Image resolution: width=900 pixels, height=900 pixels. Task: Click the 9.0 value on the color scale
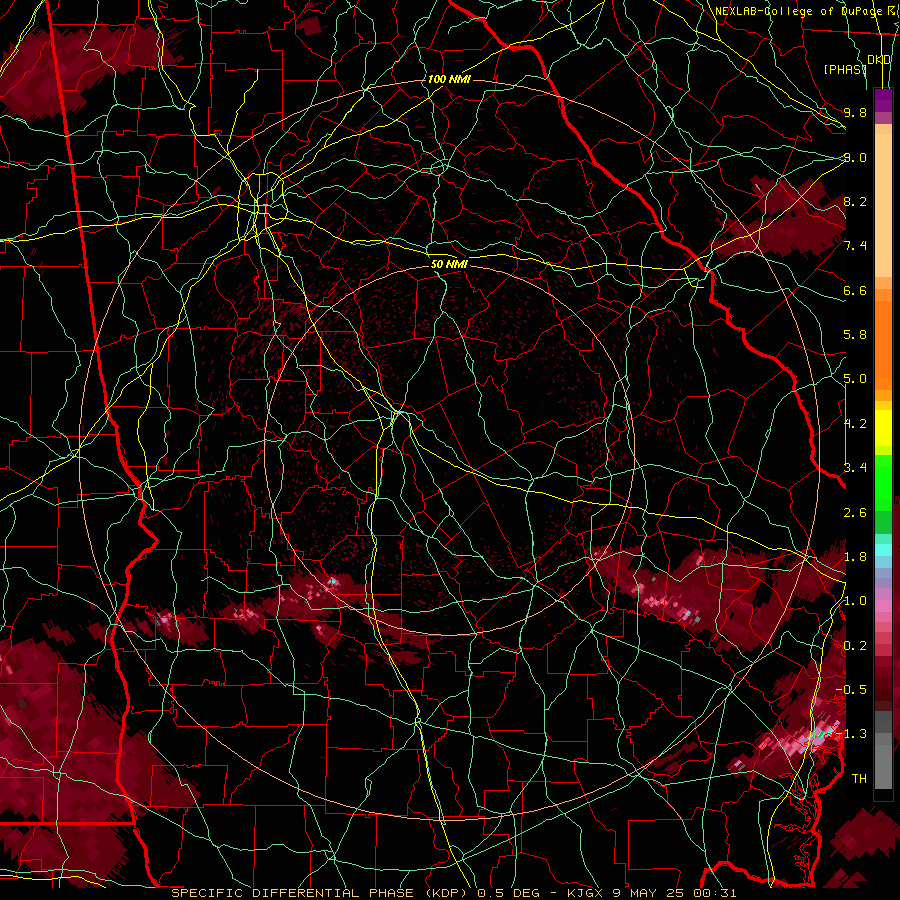tap(855, 157)
